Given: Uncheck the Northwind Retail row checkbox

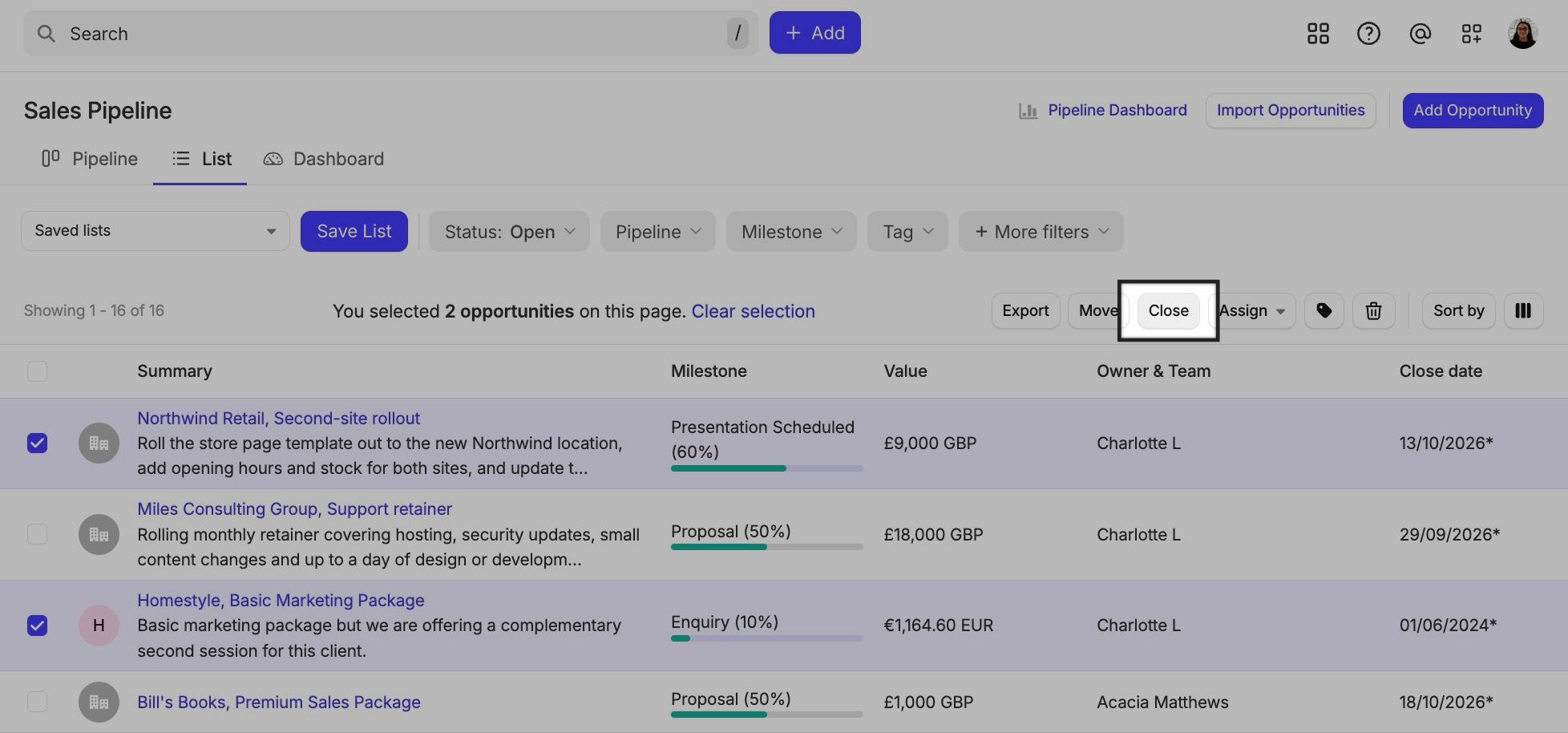Looking at the screenshot, I should (x=37, y=443).
